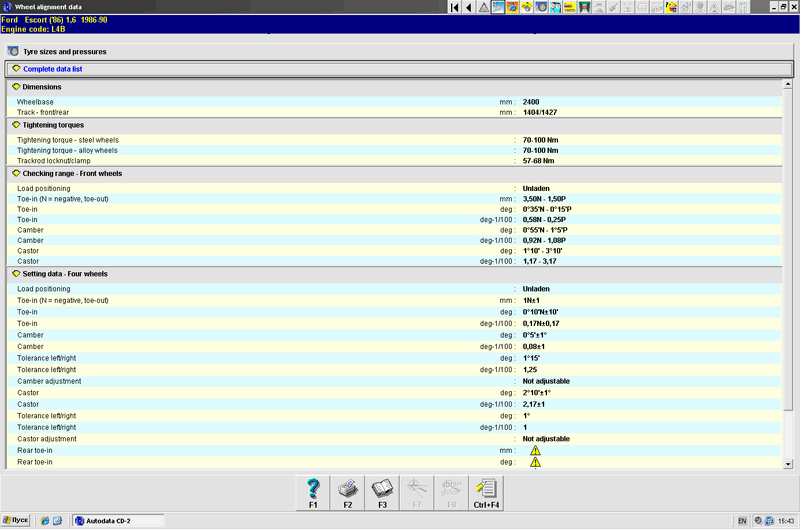Collapse the Dimensions section arrow

coord(16,87)
